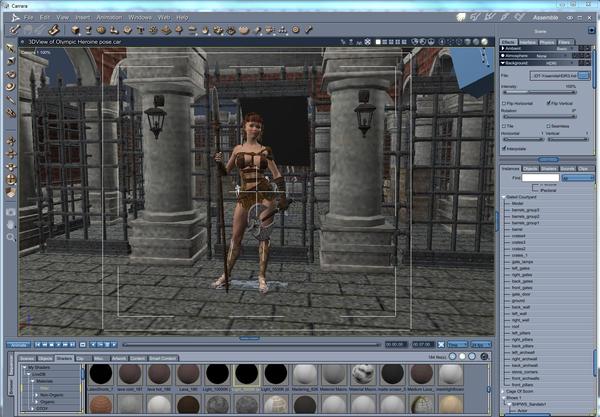
Task: Disable Flip Vertical checkbox
Action: pyautogui.click(x=549, y=103)
